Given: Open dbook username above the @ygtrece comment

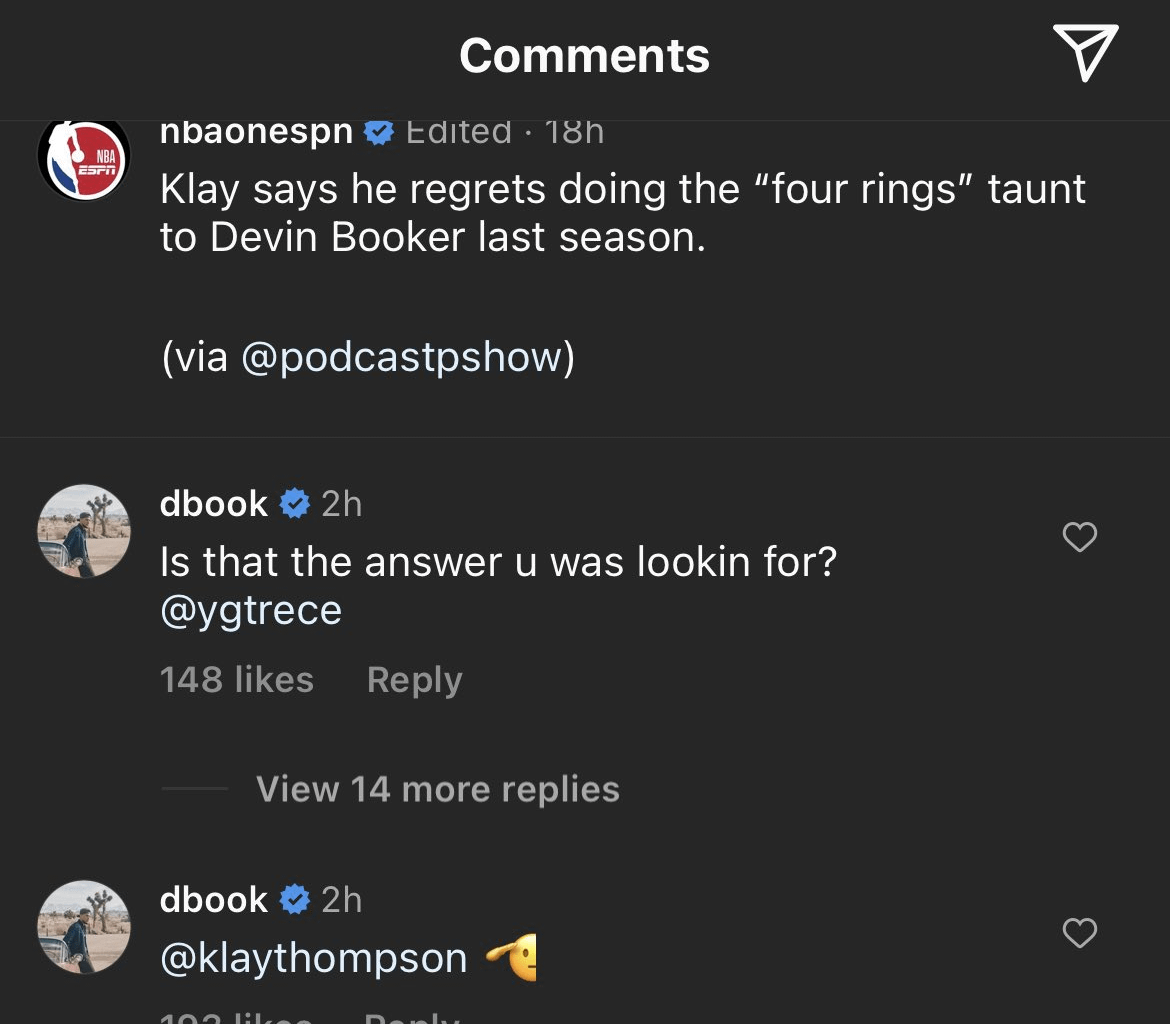Looking at the screenshot, I should pyautogui.click(x=213, y=503).
